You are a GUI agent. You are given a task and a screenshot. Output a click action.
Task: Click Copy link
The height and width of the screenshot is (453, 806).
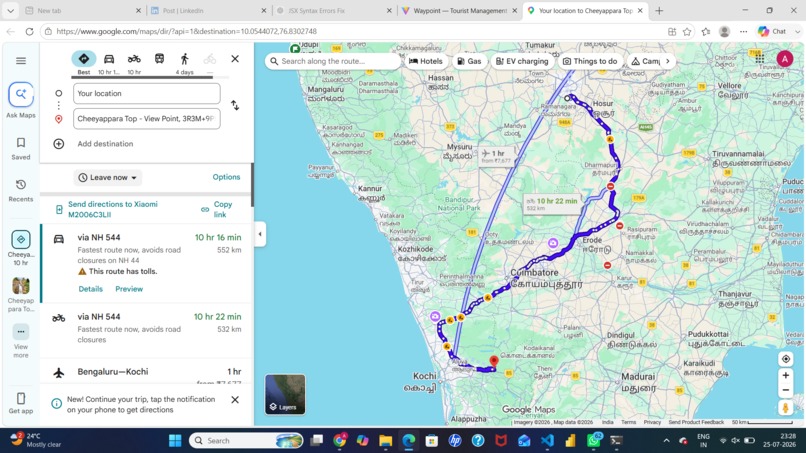(x=217, y=209)
